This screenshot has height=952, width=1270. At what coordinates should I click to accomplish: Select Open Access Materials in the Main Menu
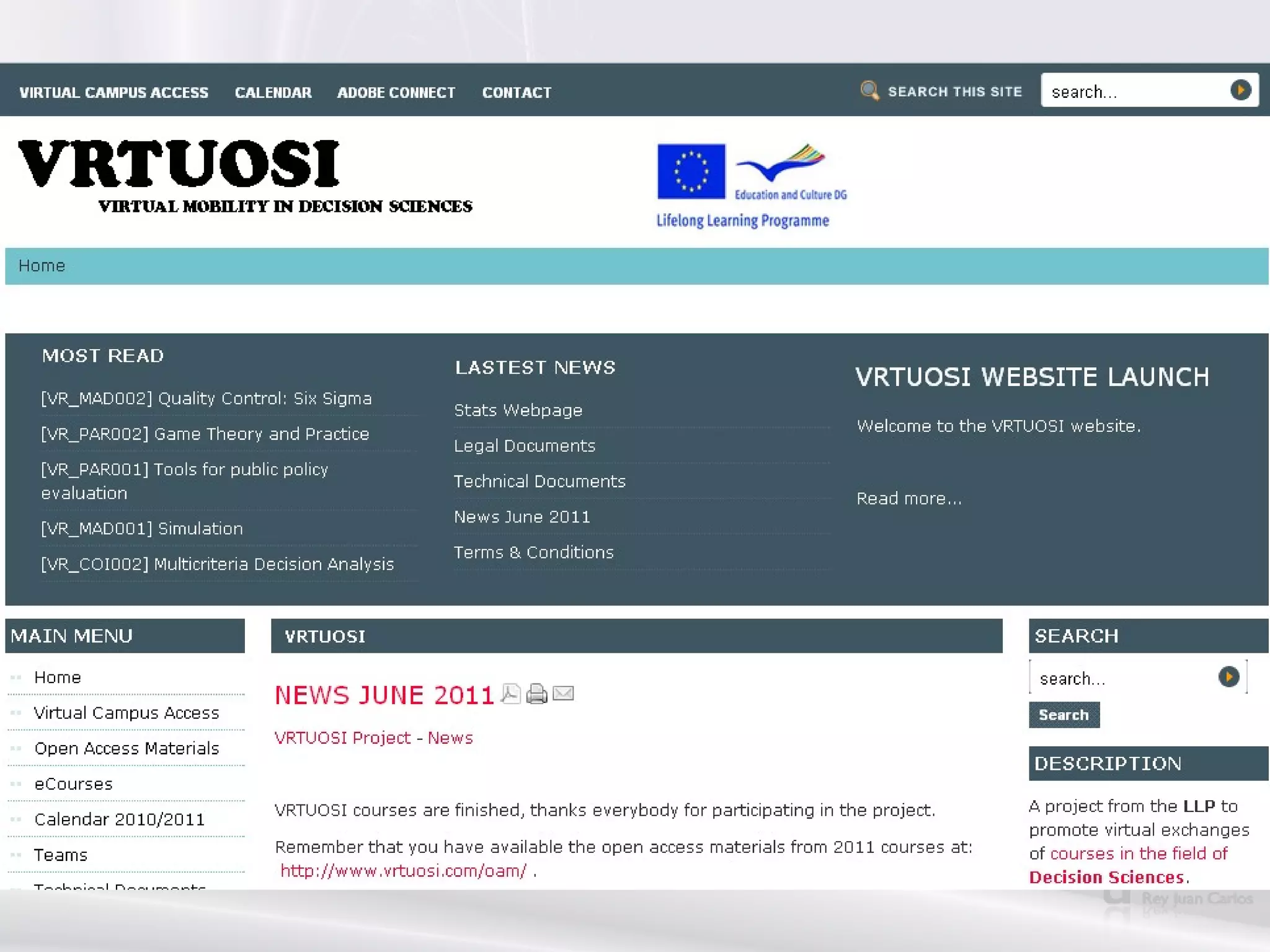point(127,748)
